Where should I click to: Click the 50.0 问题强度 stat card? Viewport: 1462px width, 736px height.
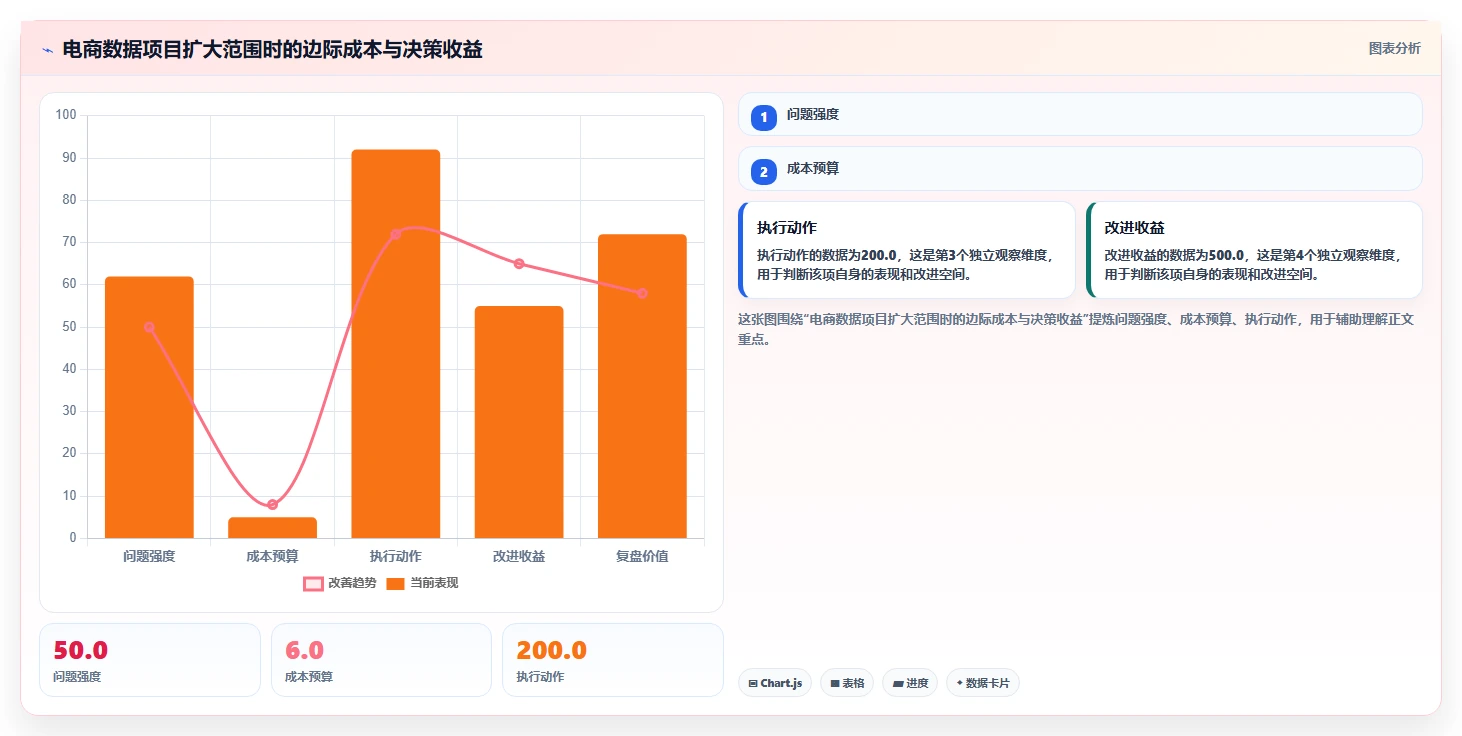149,660
